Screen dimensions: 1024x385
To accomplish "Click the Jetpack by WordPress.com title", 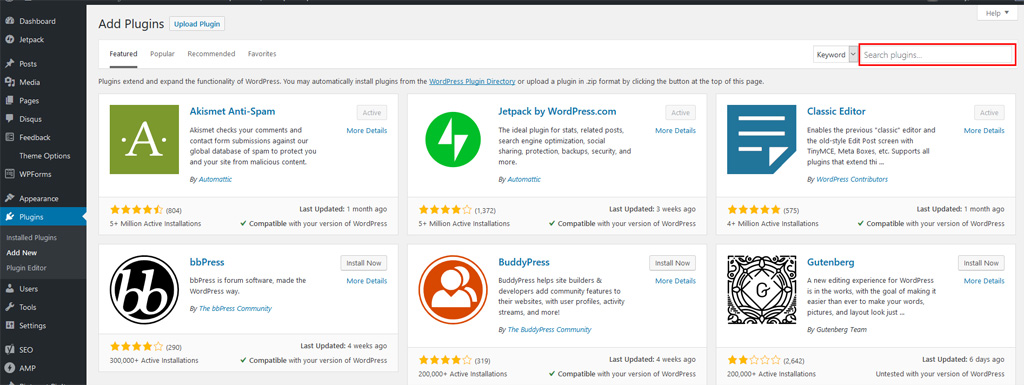I will click(557, 112).
